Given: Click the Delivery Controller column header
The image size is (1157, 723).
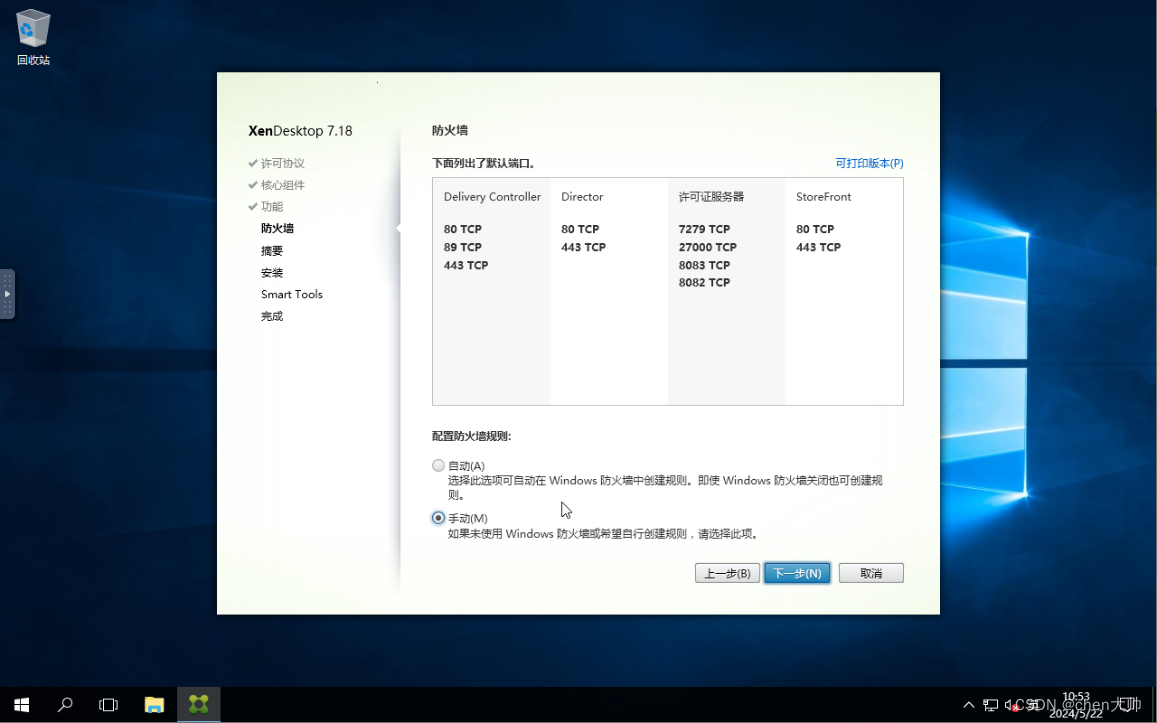Looking at the screenshot, I should coord(492,197).
